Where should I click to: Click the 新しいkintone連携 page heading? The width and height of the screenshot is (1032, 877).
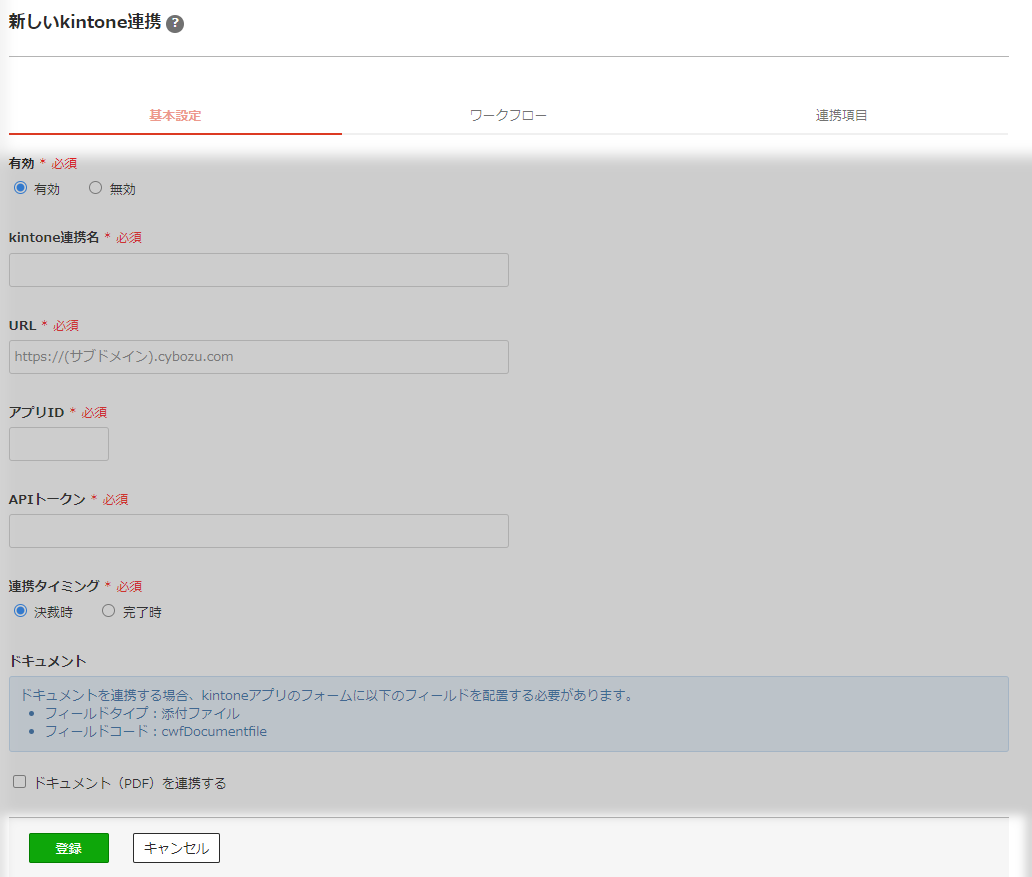click(x=84, y=23)
